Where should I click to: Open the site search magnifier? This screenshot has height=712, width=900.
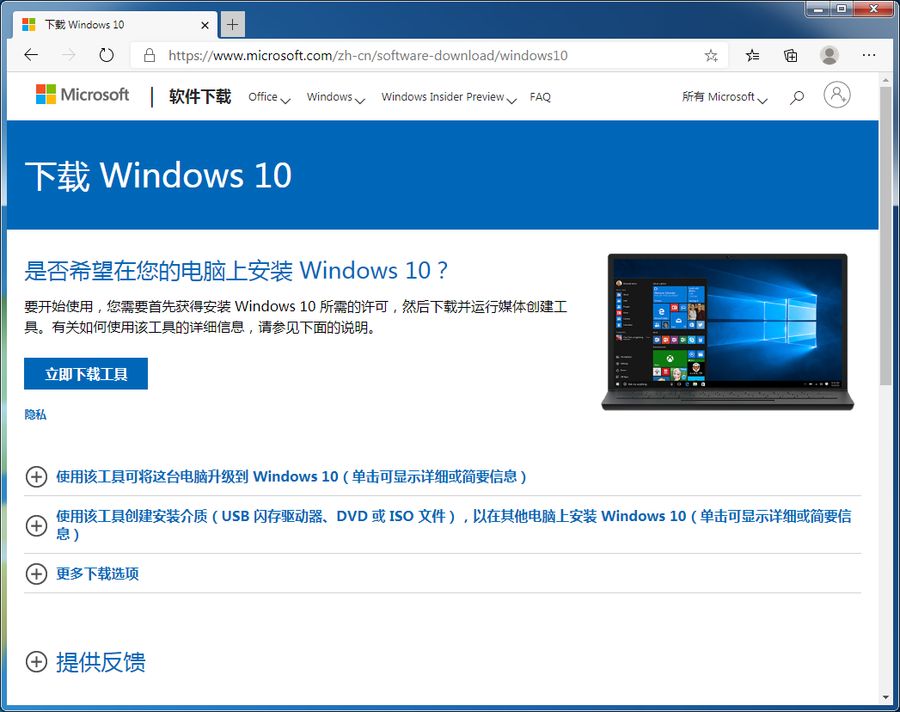797,97
